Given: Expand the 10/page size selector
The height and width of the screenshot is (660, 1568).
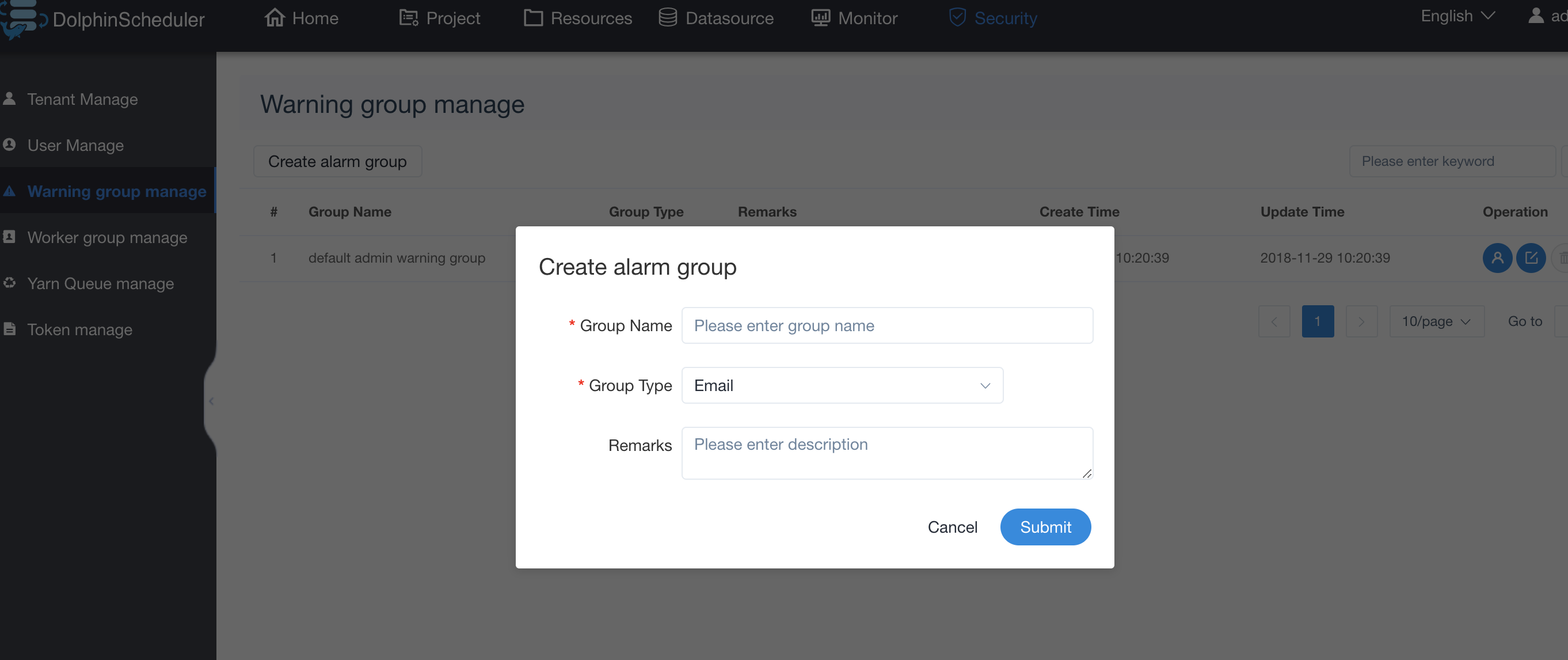Looking at the screenshot, I should 1436,321.
